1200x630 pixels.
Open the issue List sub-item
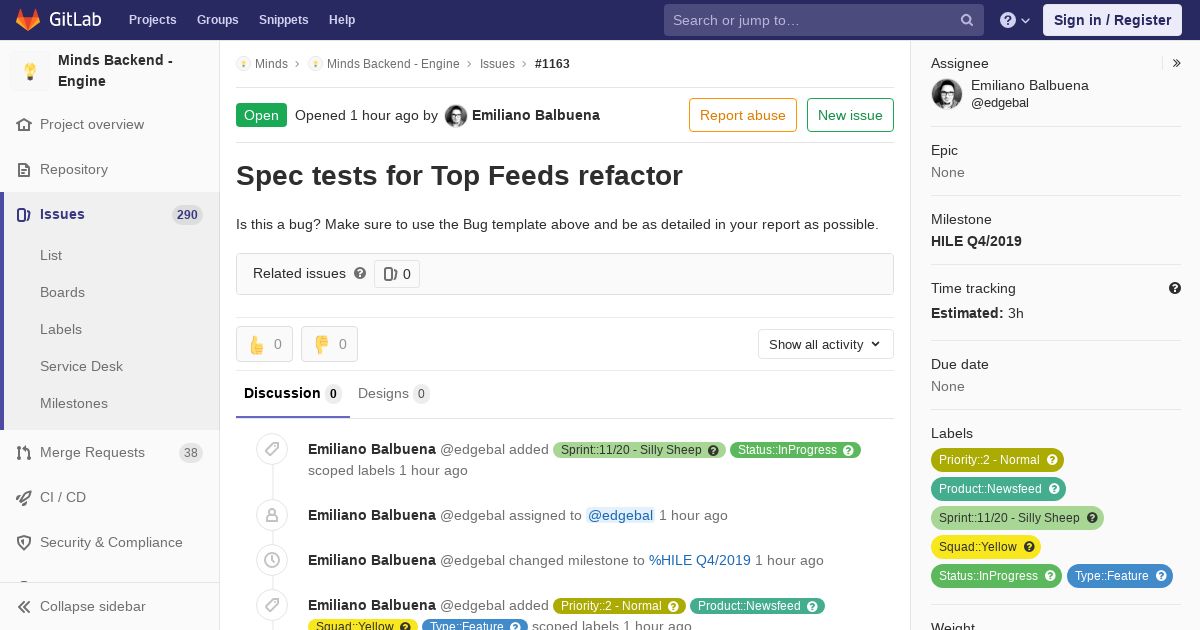pyautogui.click(x=51, y=256)
